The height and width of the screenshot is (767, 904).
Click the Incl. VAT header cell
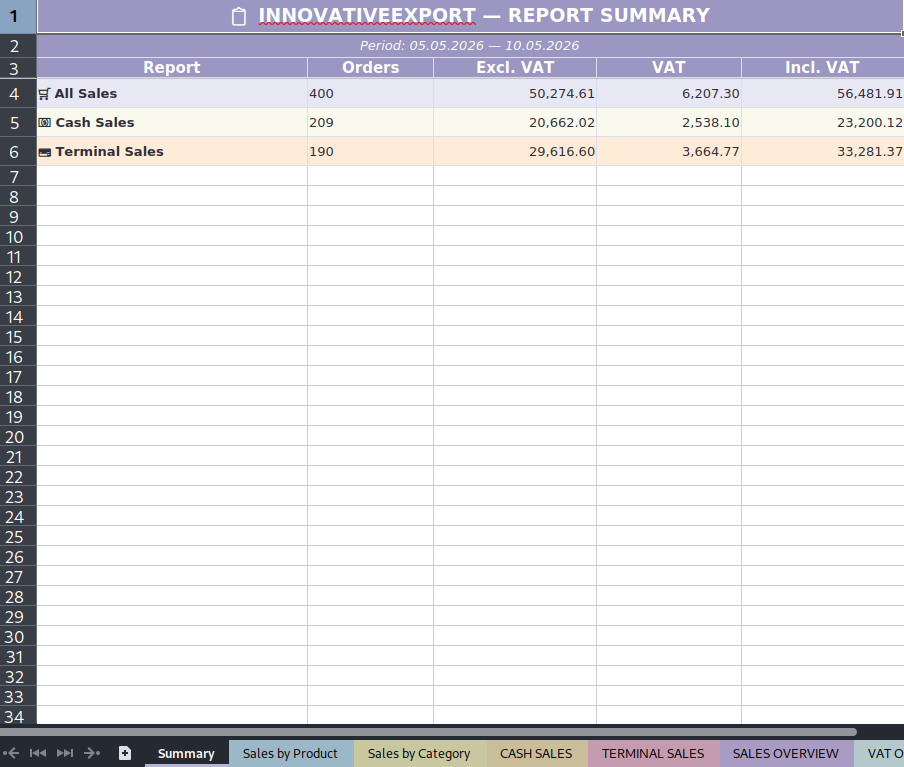[x=823, y=67]
